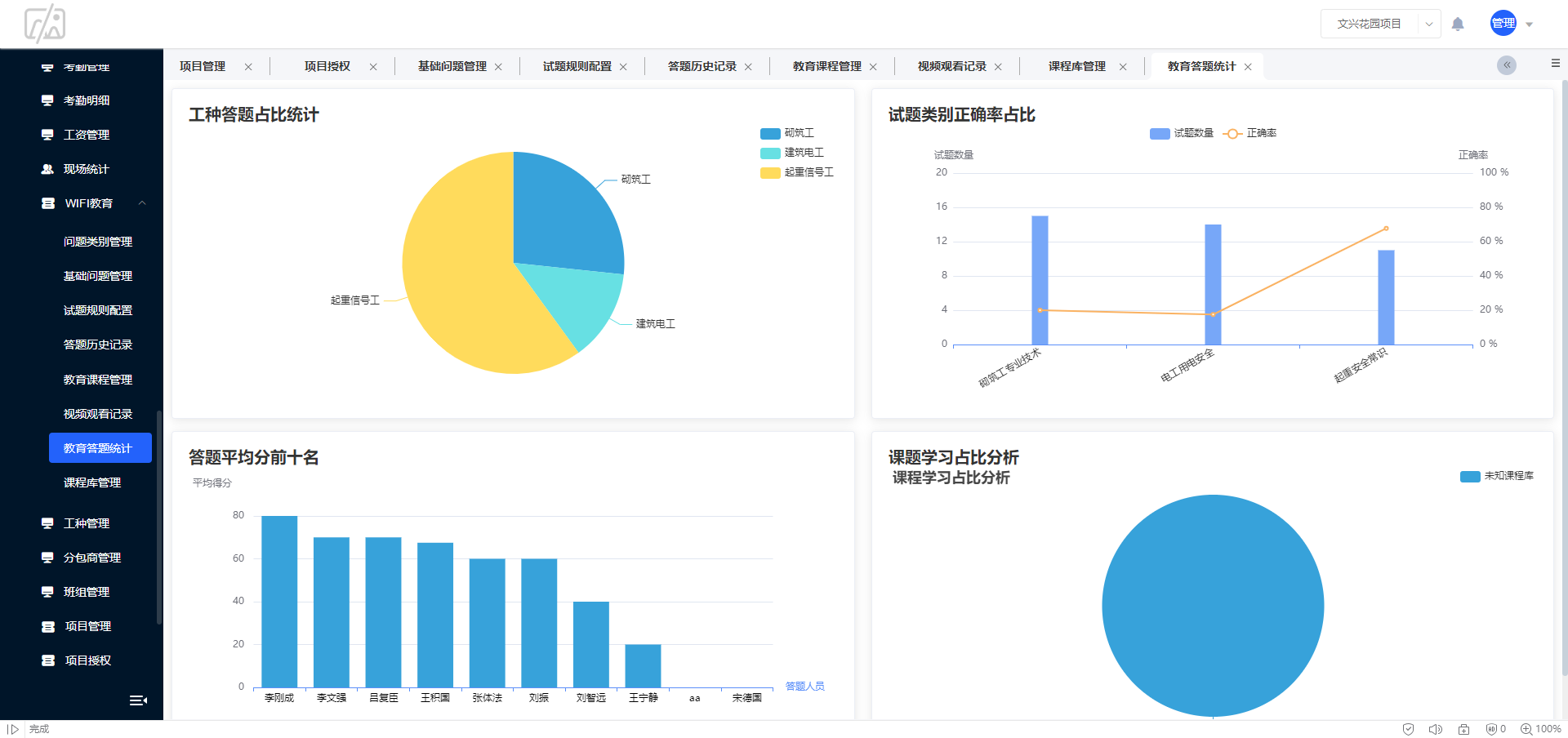Click the notification bell icon
This screenshot has width=1568, height=738.
pyautogui.click(x=1459, y=24)
